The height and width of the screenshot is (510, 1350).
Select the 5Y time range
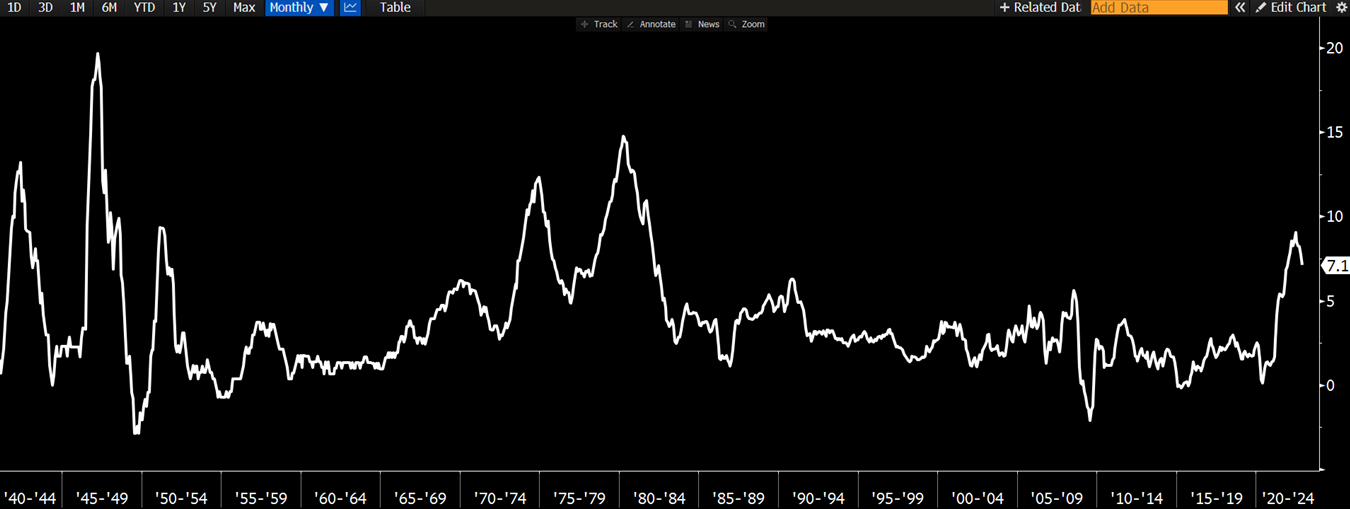click(x=209, y=7)
